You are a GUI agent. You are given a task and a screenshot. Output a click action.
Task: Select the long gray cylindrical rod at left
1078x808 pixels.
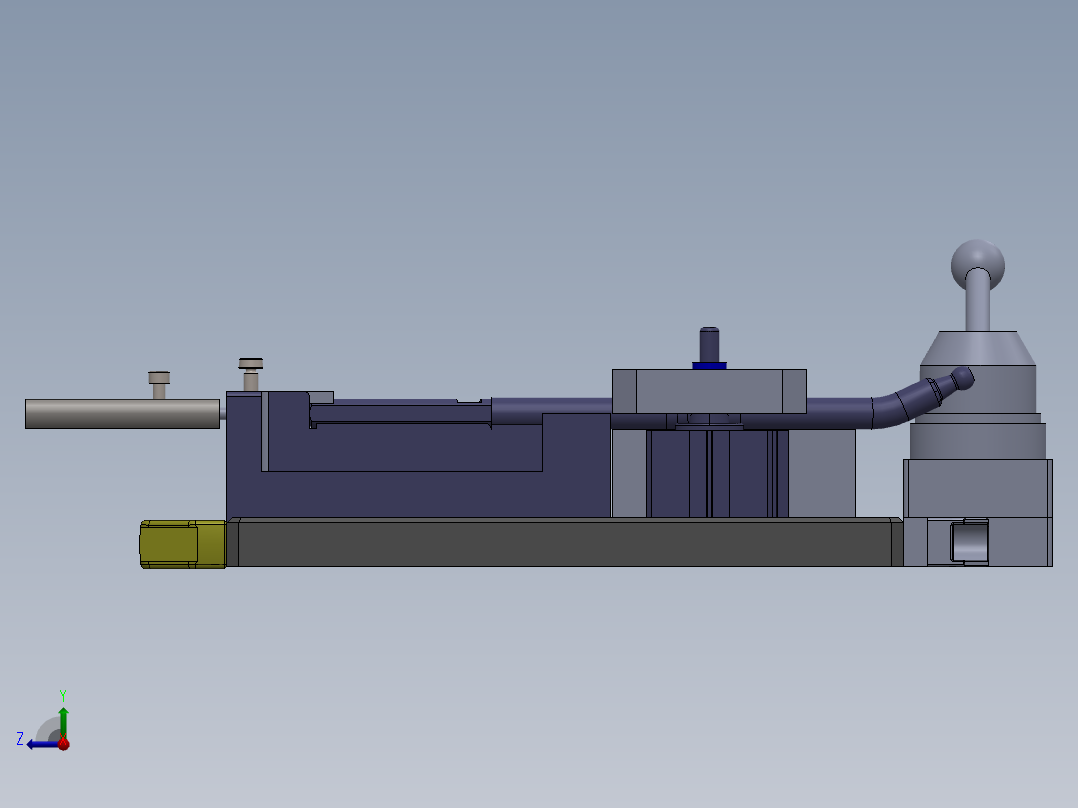tap(122, 414)
